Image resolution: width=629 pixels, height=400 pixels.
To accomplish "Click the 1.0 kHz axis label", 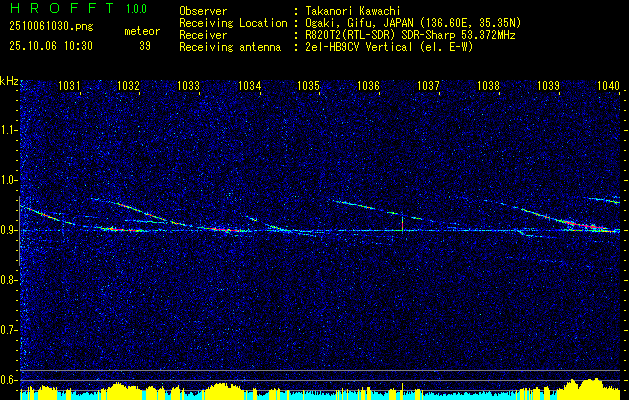I will coord(8,180).
